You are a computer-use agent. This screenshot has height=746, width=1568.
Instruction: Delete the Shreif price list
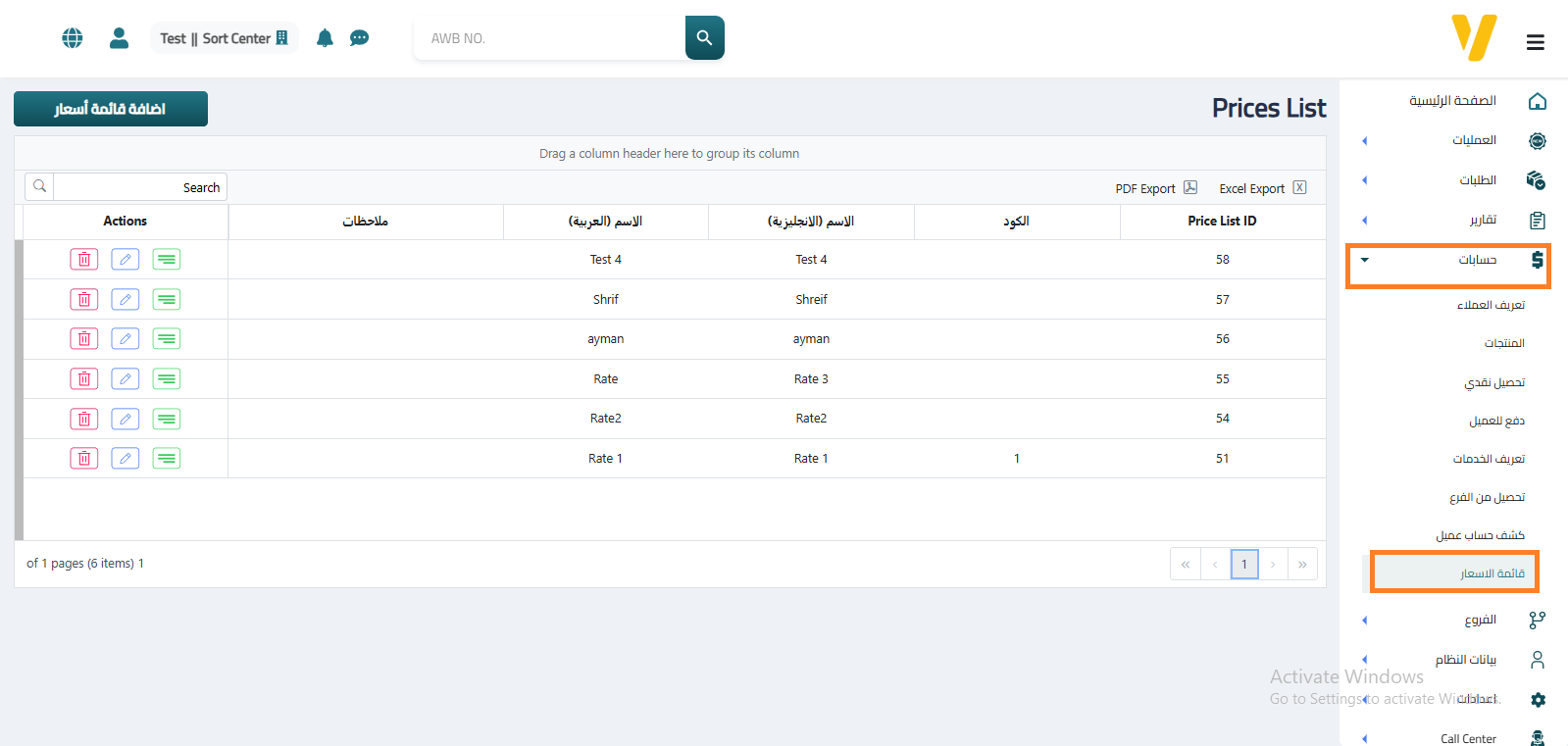[x=84, y=300]
